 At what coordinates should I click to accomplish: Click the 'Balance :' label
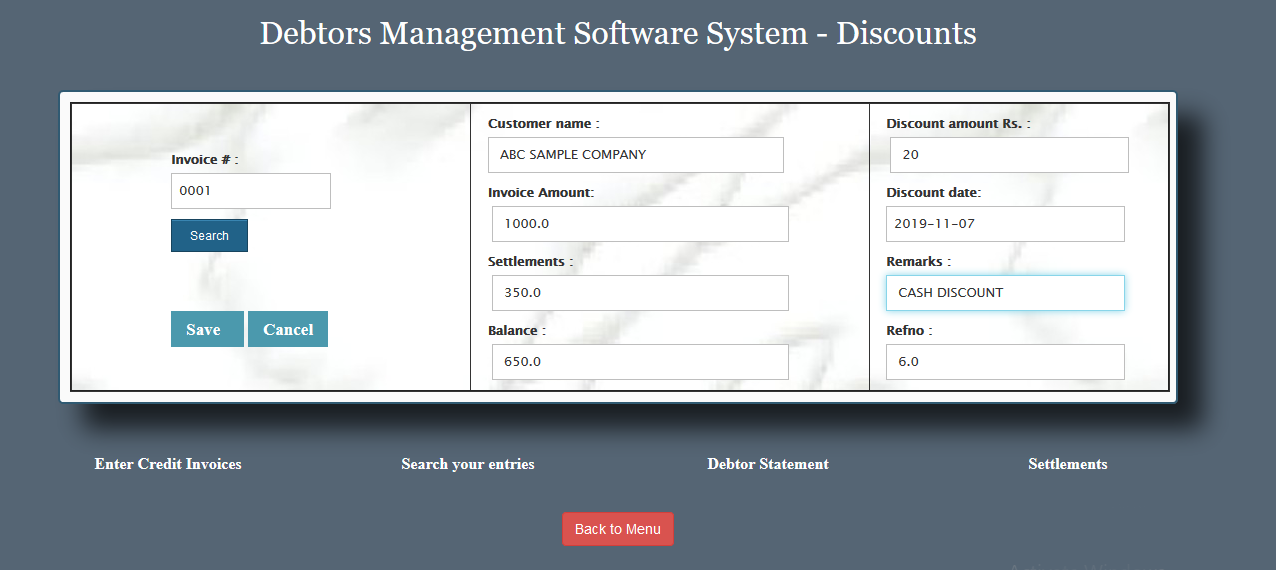(517, 331)
